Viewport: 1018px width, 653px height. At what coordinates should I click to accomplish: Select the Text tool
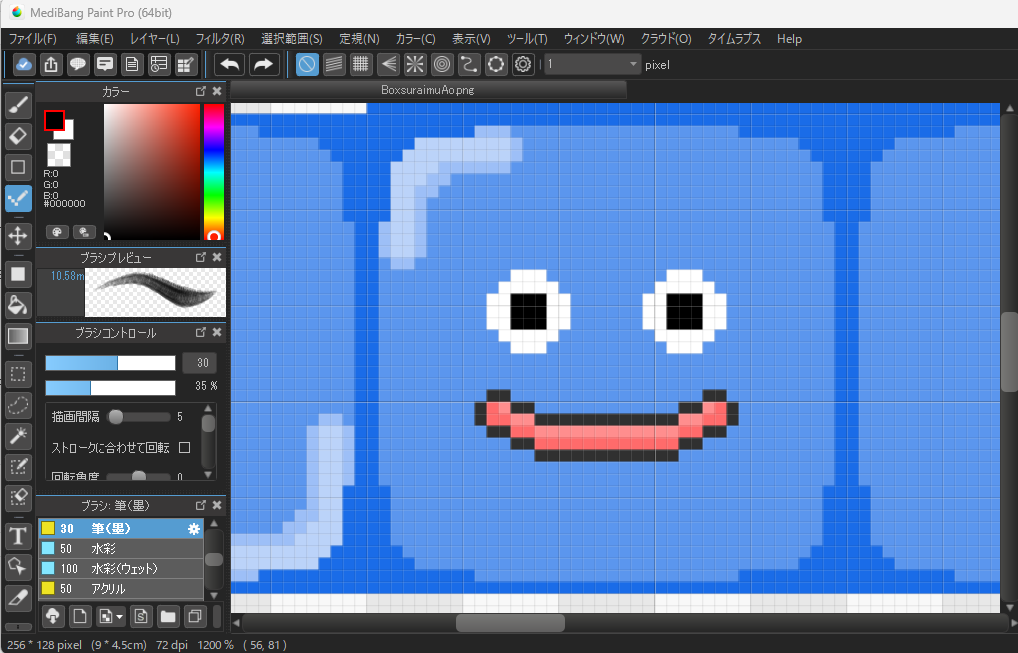coord(18,536)
